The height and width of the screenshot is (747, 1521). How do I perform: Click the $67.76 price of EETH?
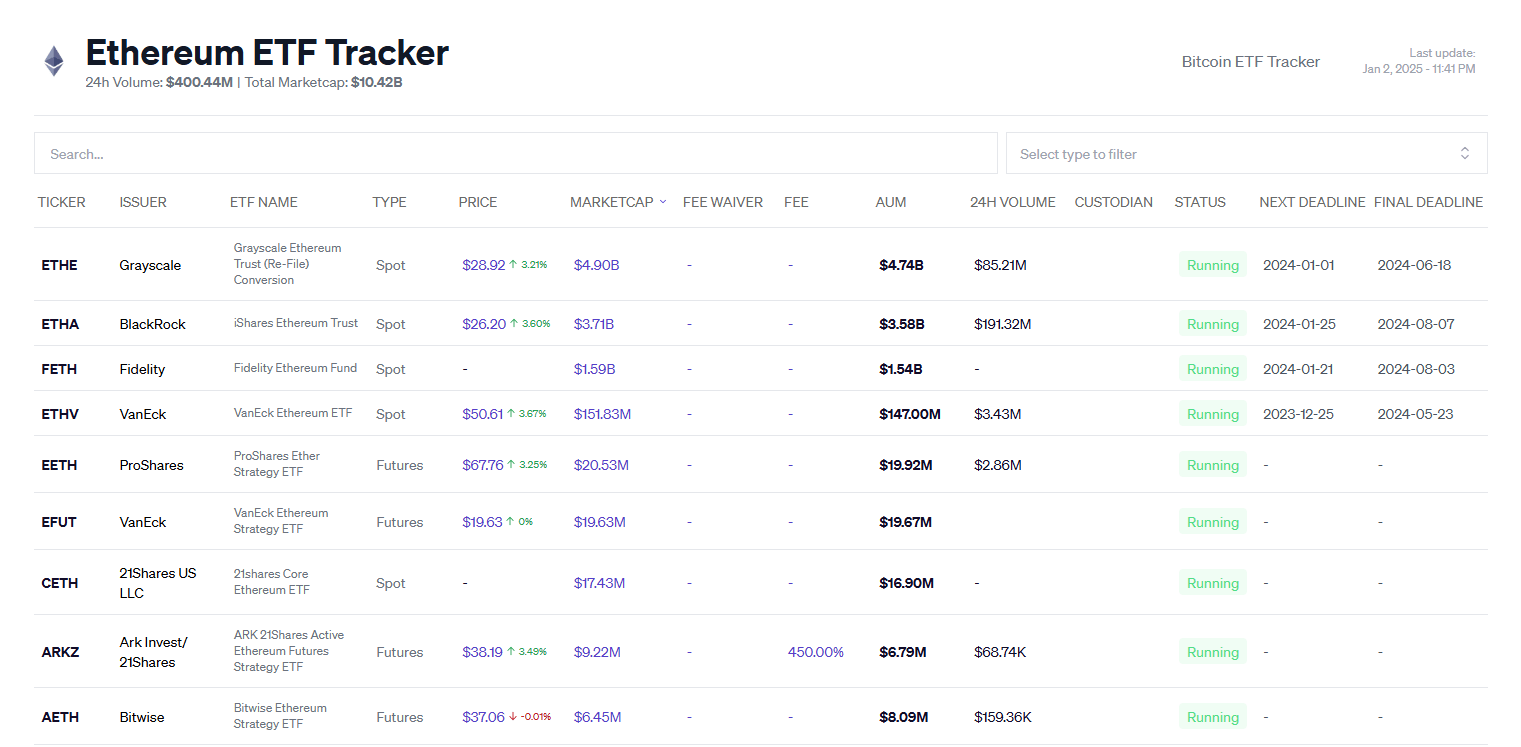click(483, 465)
